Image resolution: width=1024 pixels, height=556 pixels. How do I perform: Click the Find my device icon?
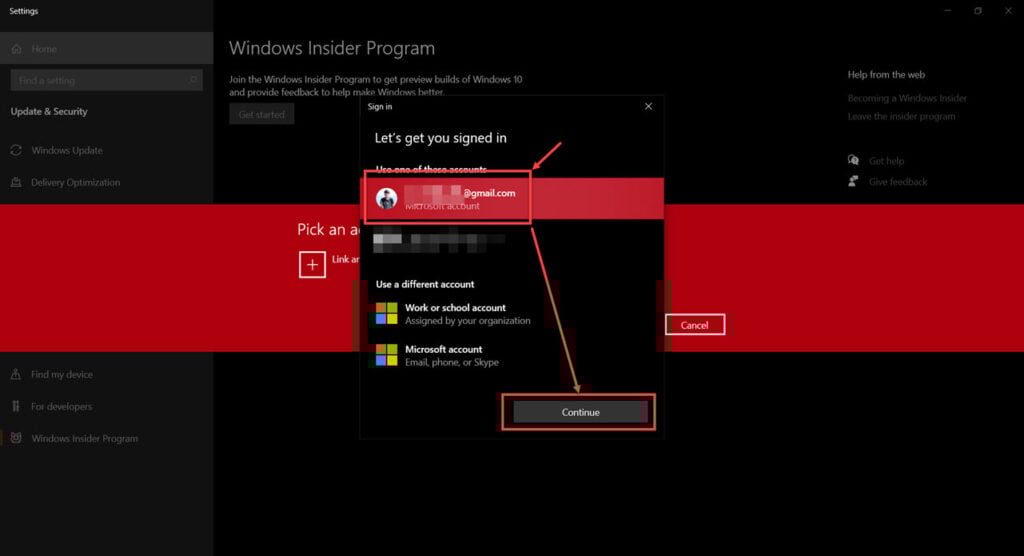[x=16, y=374]
